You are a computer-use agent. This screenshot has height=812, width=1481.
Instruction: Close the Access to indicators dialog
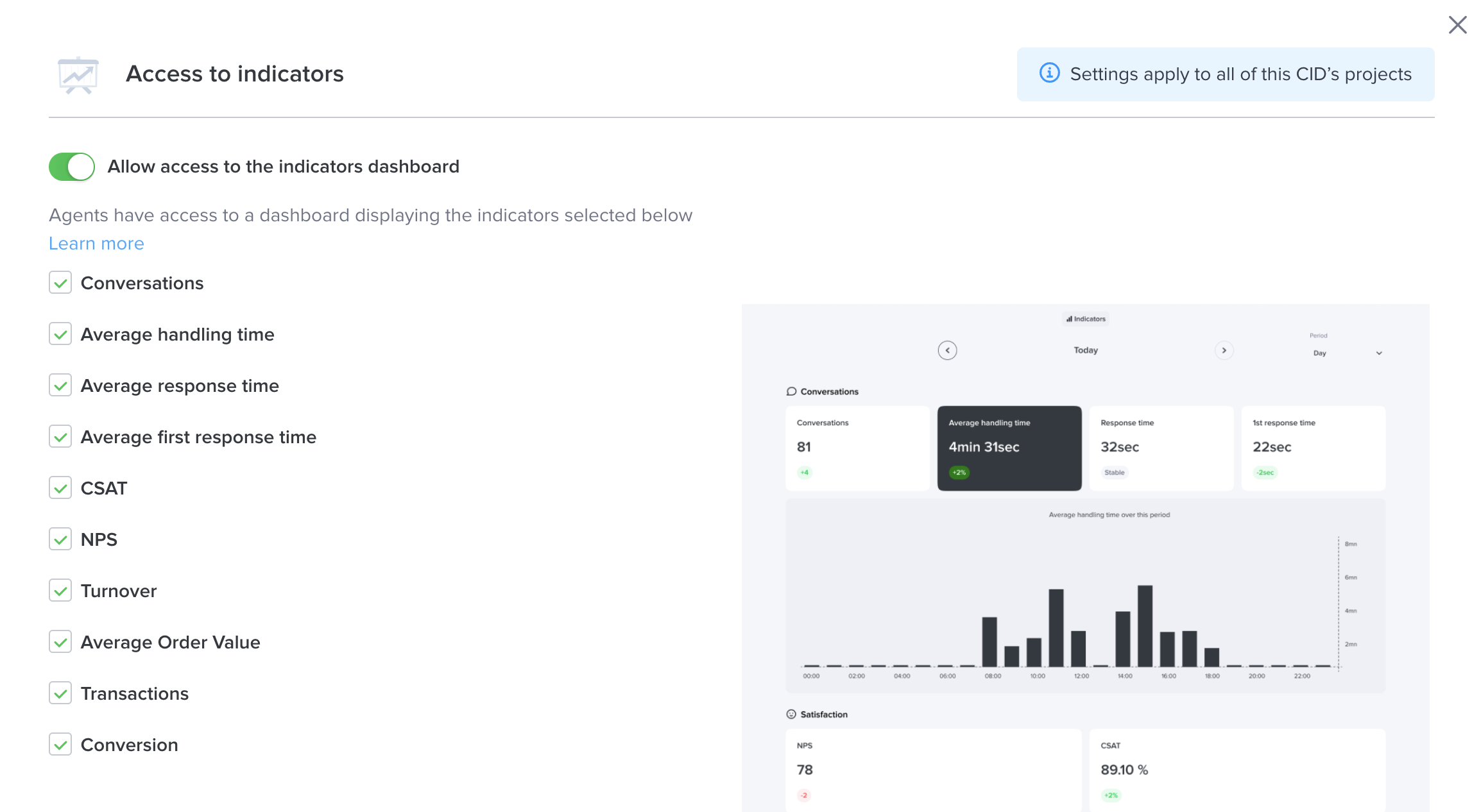[1457, 25]
